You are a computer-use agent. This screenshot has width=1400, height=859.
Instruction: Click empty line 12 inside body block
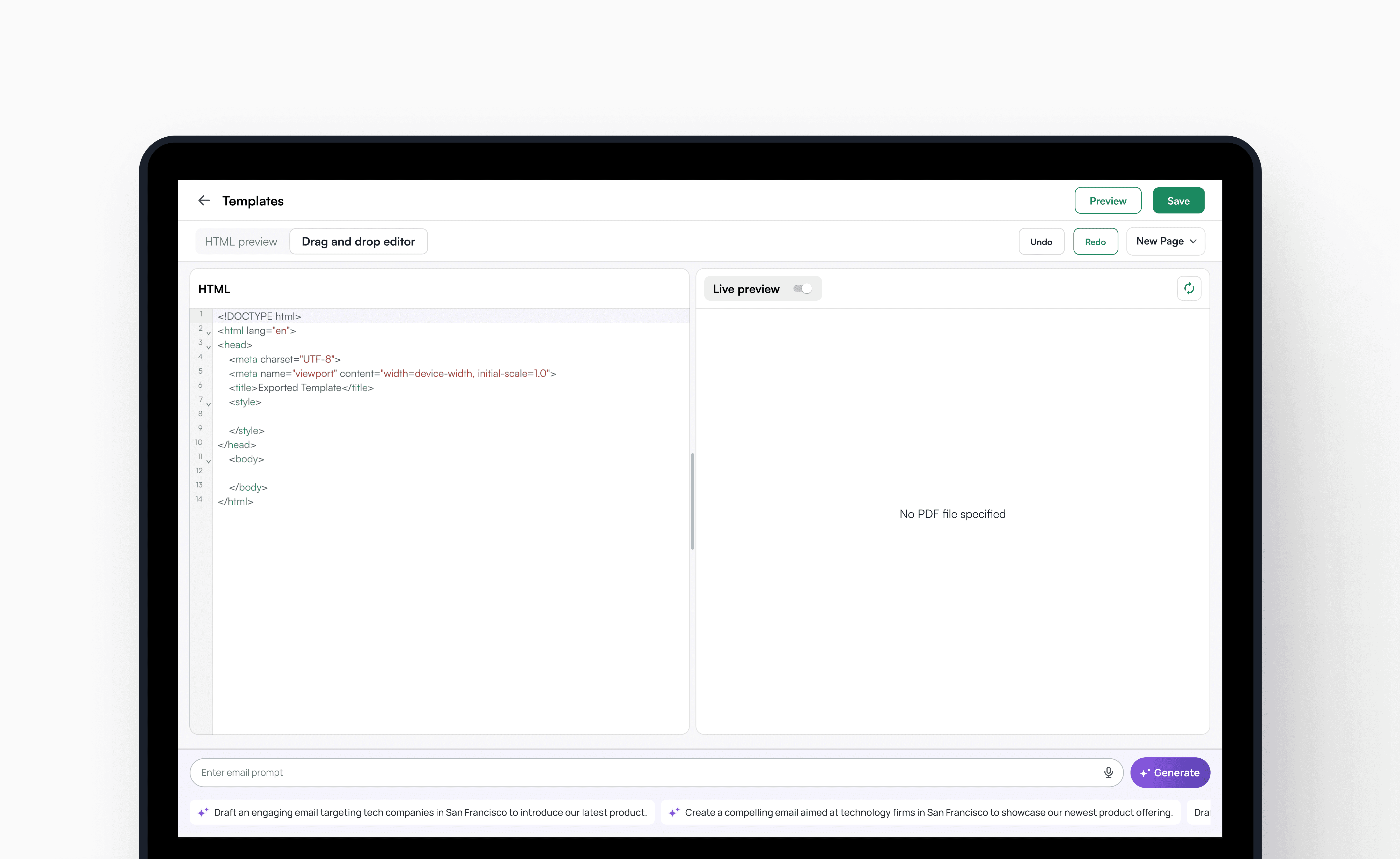coord(451,473)
